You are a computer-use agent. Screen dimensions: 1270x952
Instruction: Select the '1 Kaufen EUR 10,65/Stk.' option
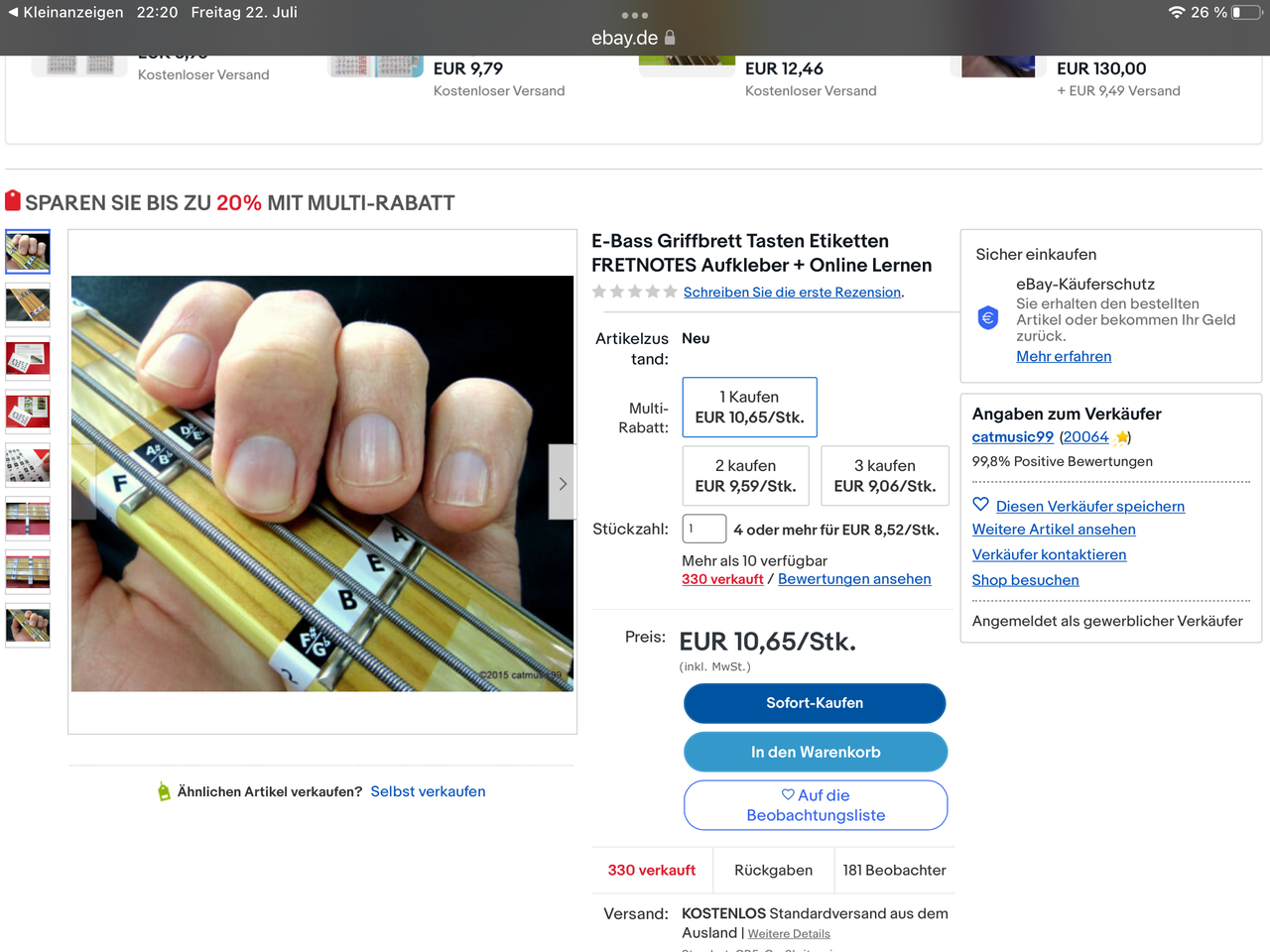point(750,407)
